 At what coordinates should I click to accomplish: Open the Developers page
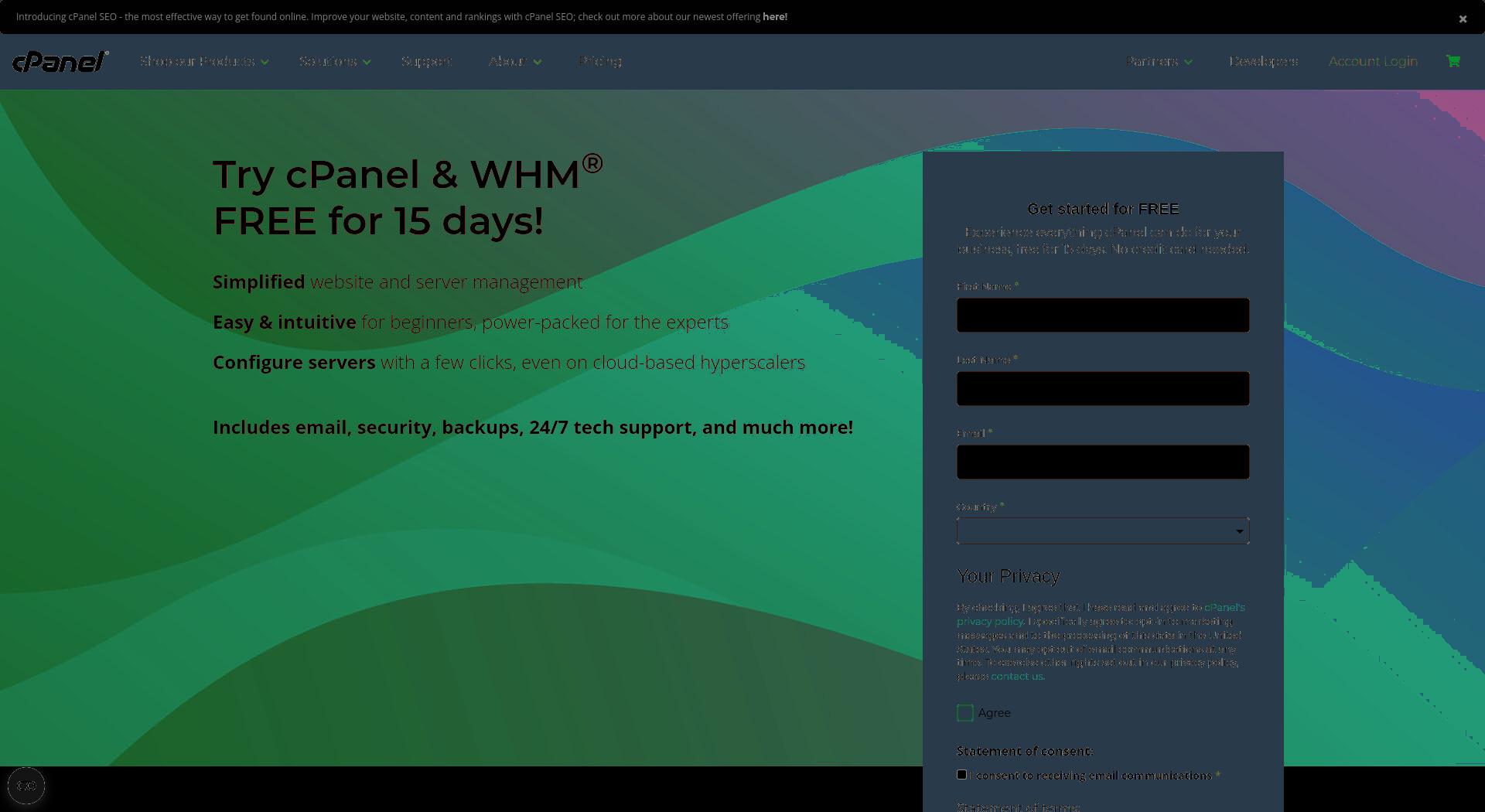1264,61
